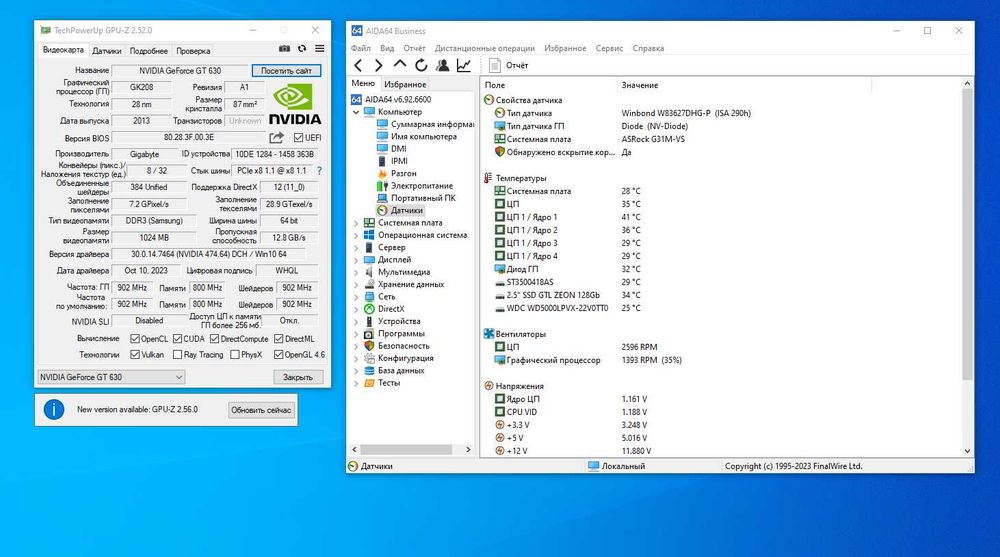Click the AIDA64 vertical scrollbar thumb

(967, 234)
